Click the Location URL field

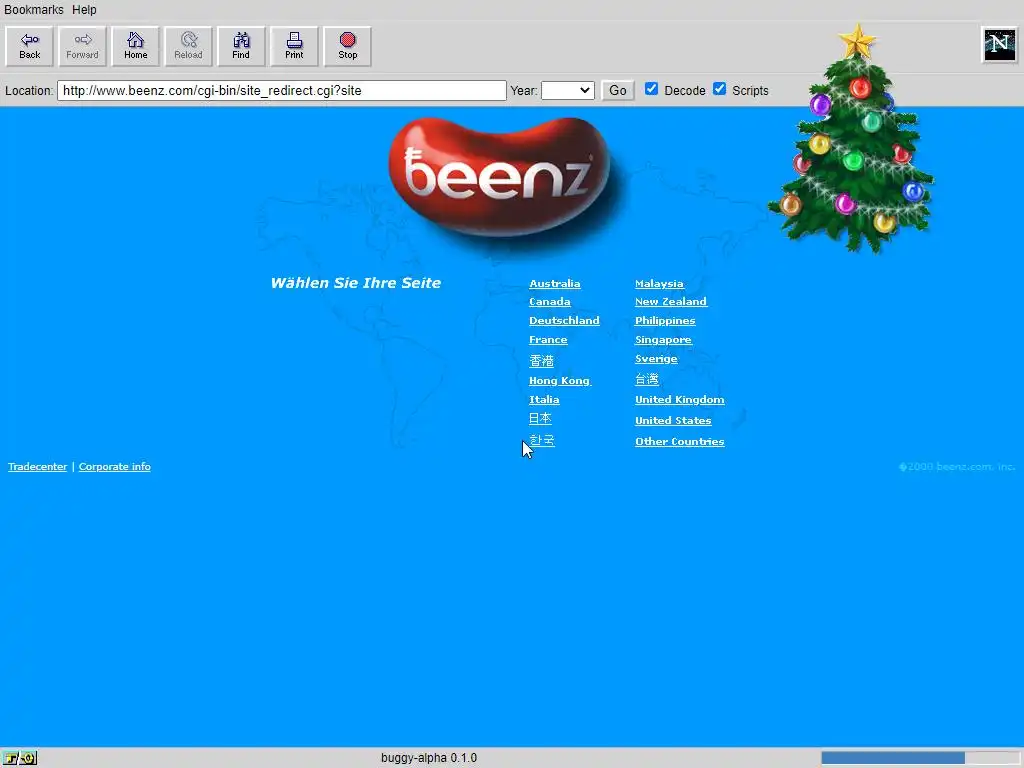pos(281,90)
